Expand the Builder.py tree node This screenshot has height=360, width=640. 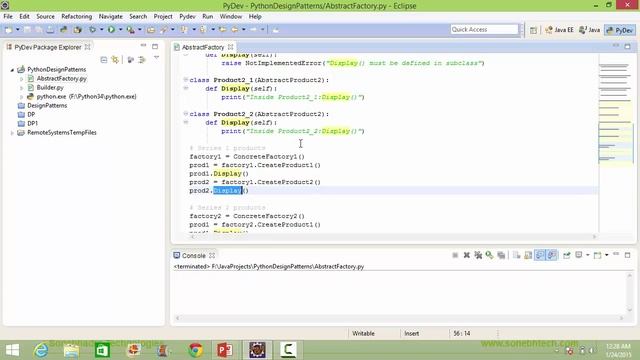[x=21, y=88]
